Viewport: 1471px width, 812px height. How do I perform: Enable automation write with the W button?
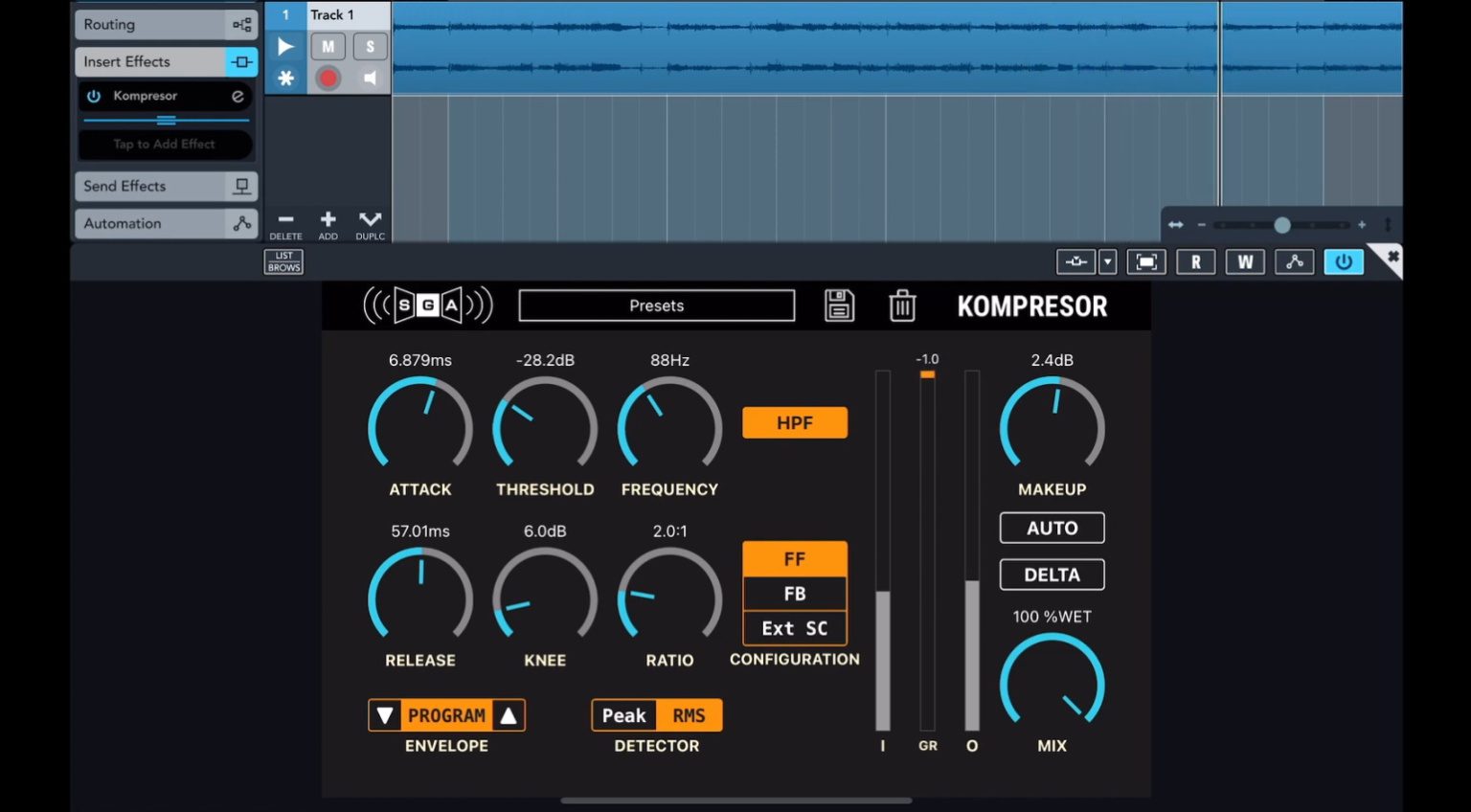1245,261
